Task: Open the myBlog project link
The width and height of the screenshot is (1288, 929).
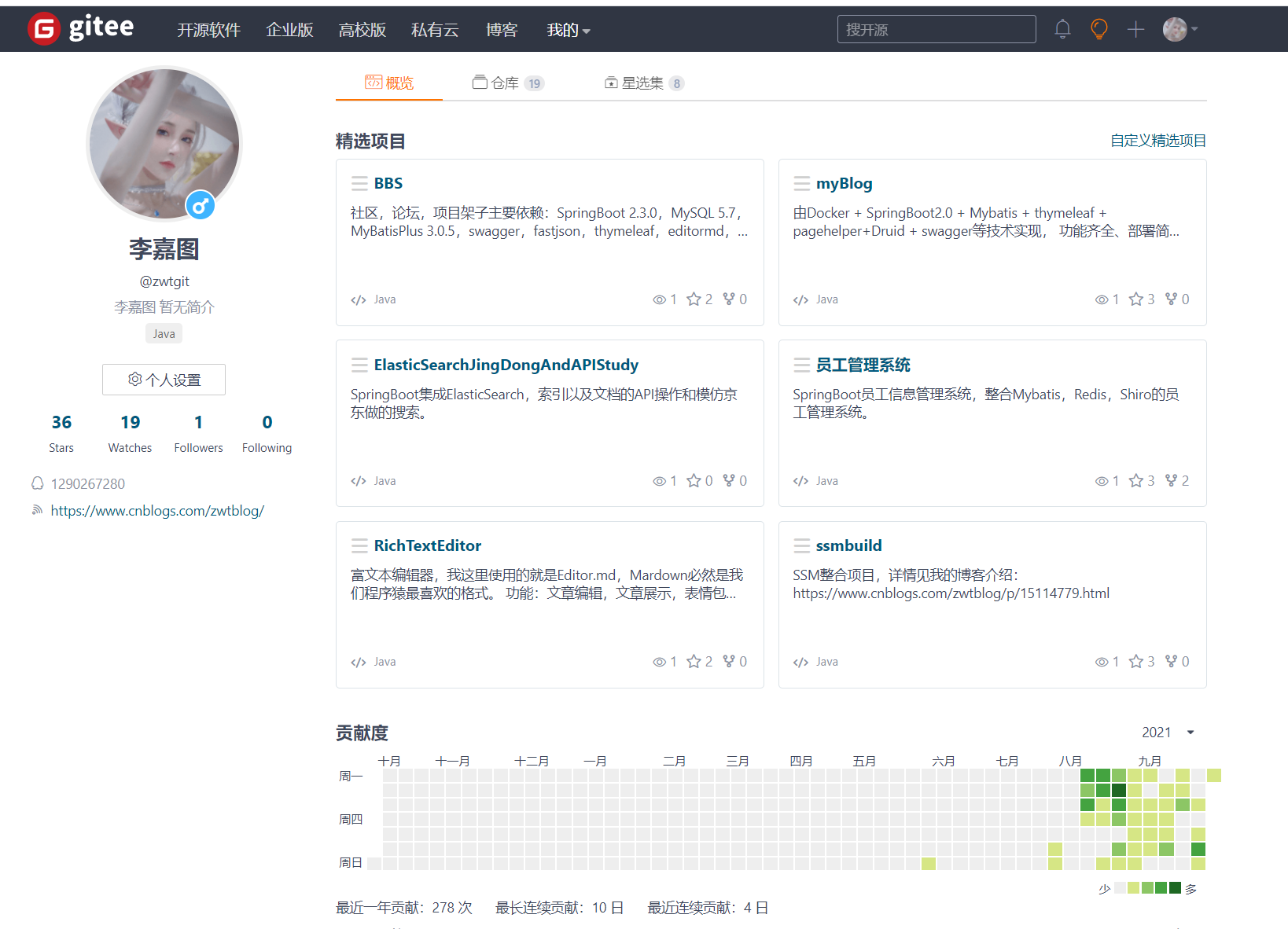Action: point(845,183)
